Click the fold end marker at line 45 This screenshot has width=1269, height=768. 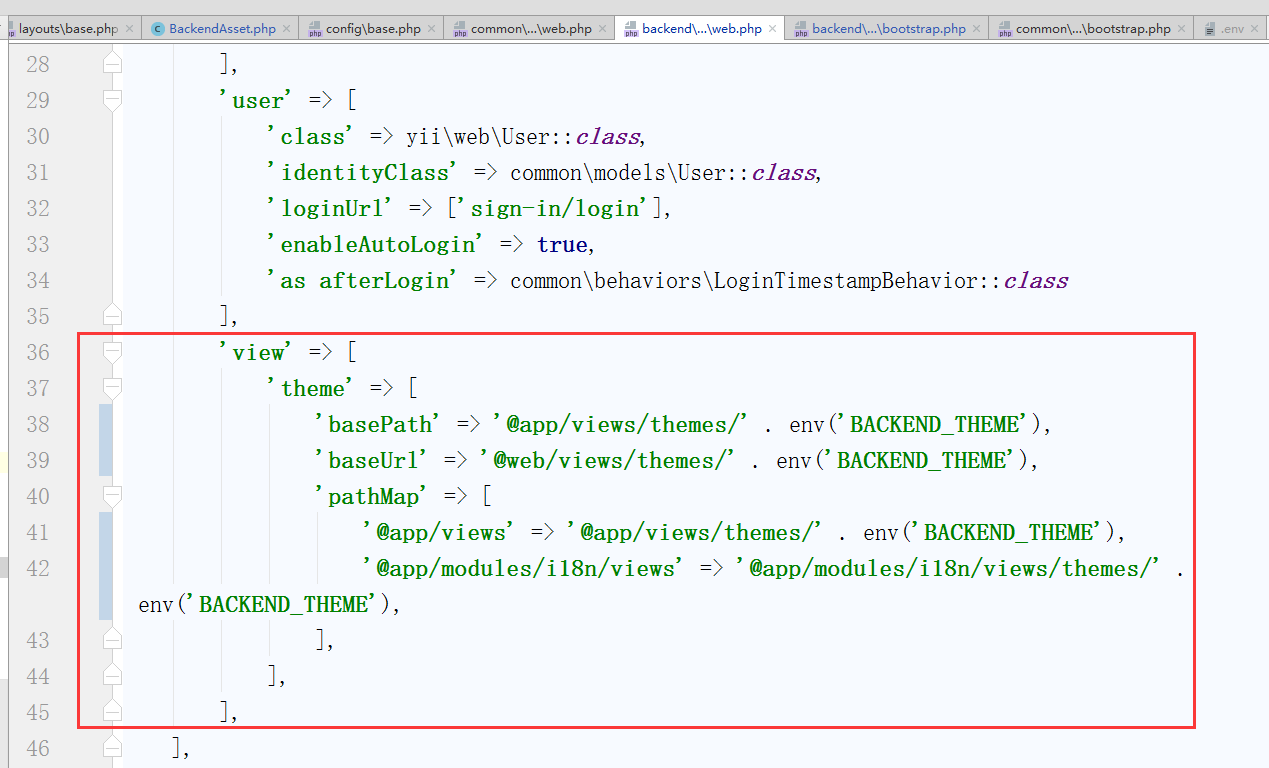(x=112, y=712)
